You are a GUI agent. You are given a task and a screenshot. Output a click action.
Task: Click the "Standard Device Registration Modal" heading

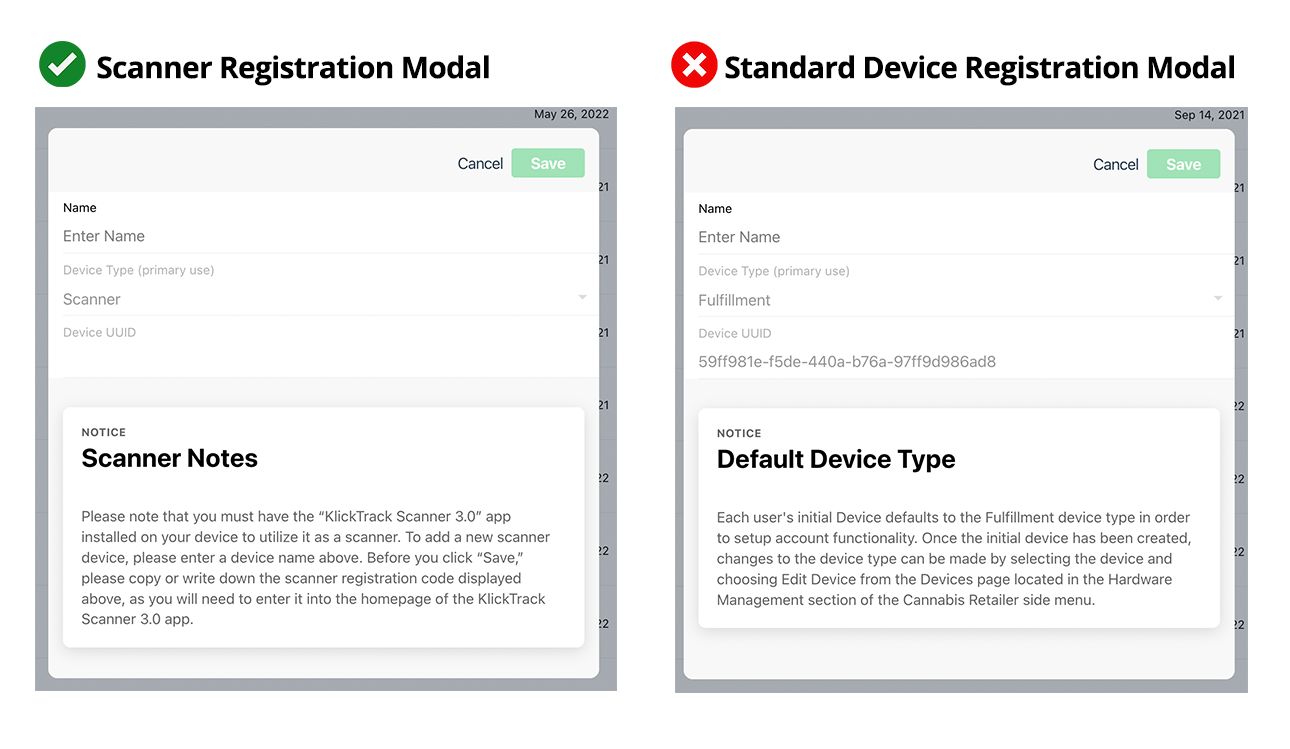click(x=979, y=68)
